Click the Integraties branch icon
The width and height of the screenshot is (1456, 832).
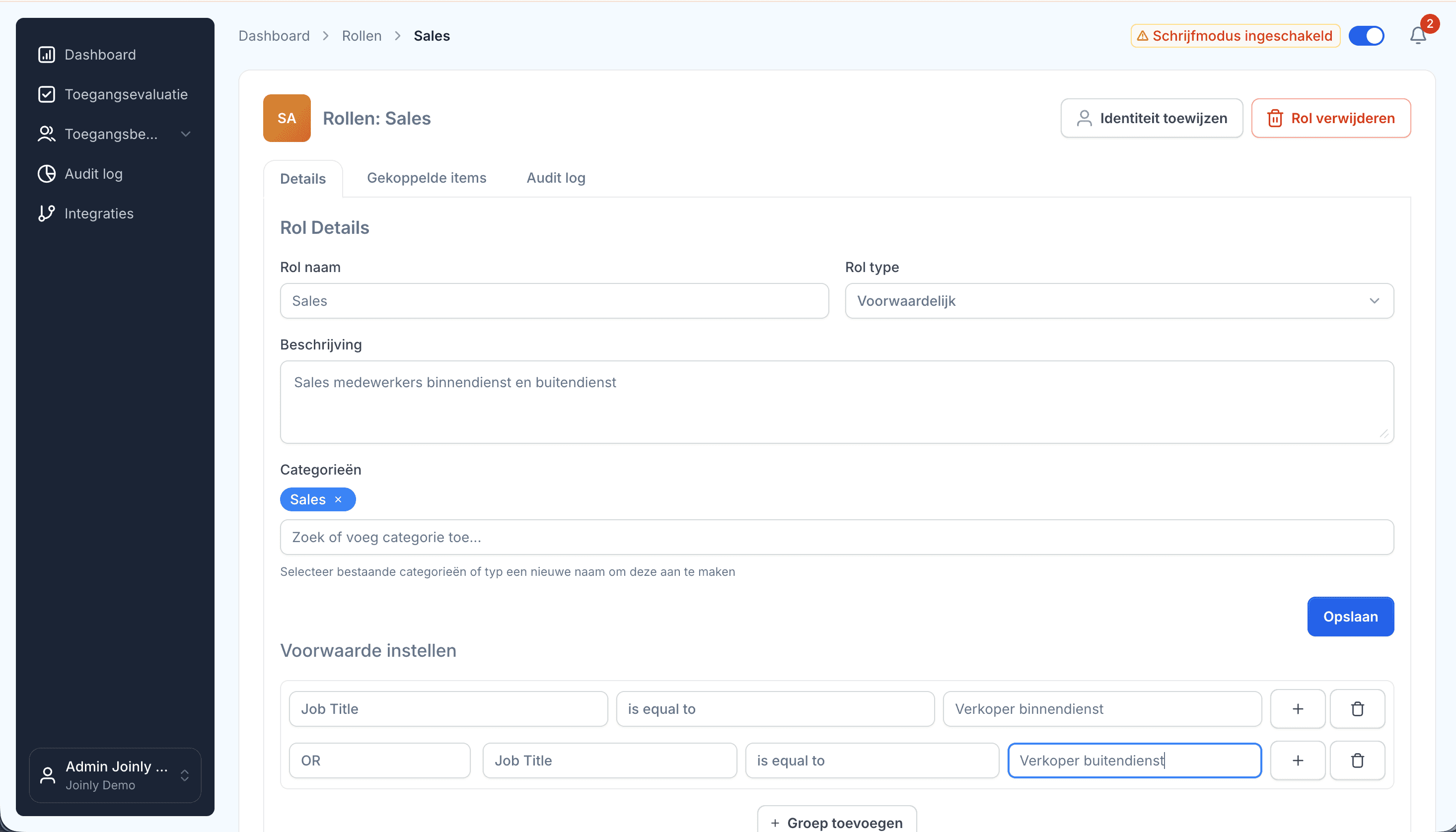(46, 213)
